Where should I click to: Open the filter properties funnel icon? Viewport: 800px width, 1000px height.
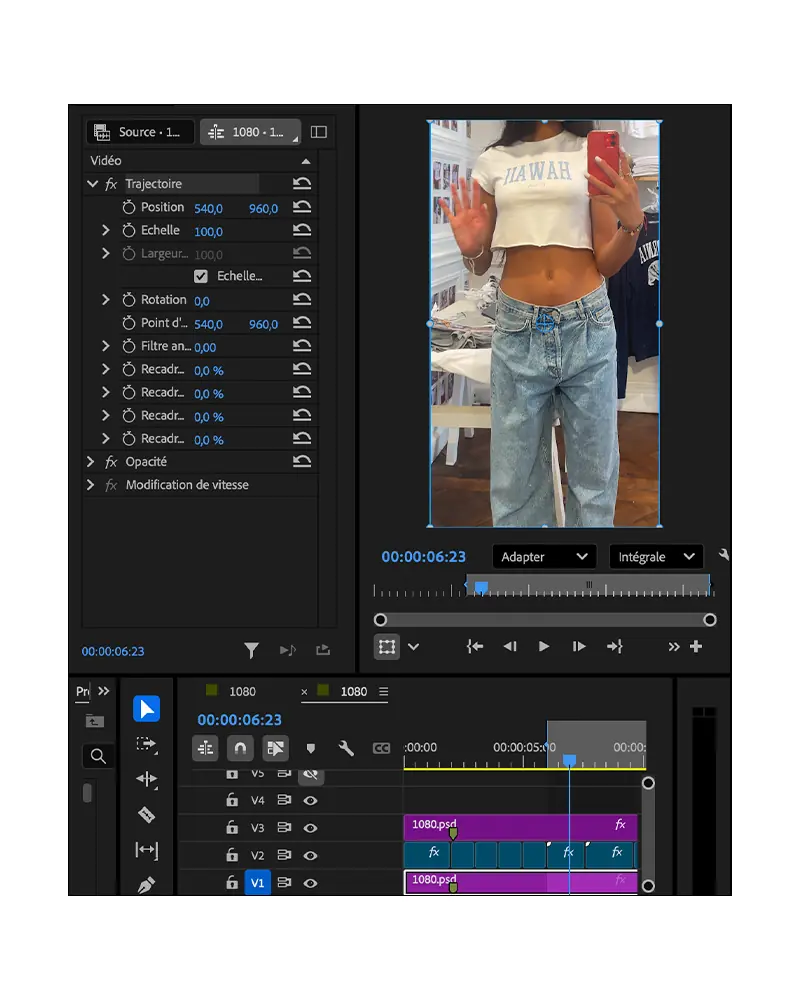click(251, 651)
